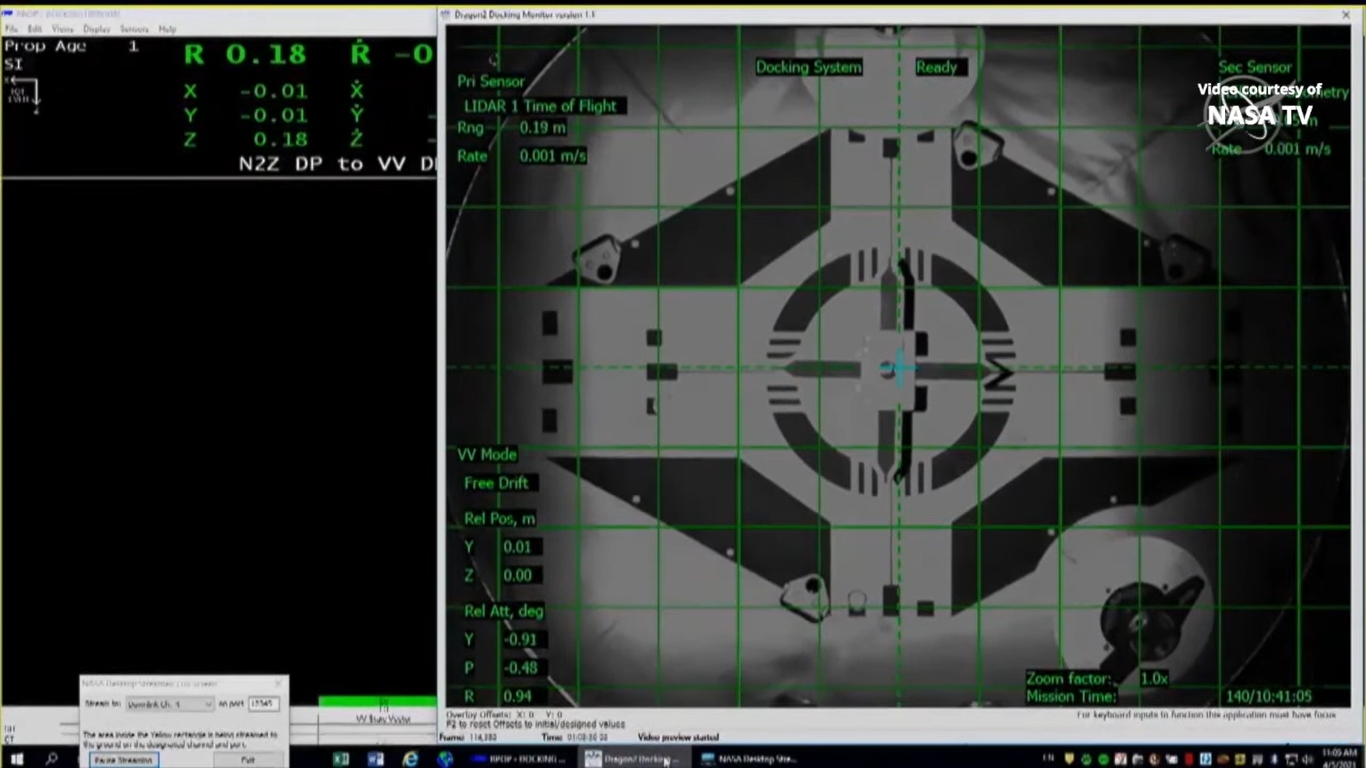Click the 'Video preview started' status text
1366x768 pixels.
tap(678, 737)
